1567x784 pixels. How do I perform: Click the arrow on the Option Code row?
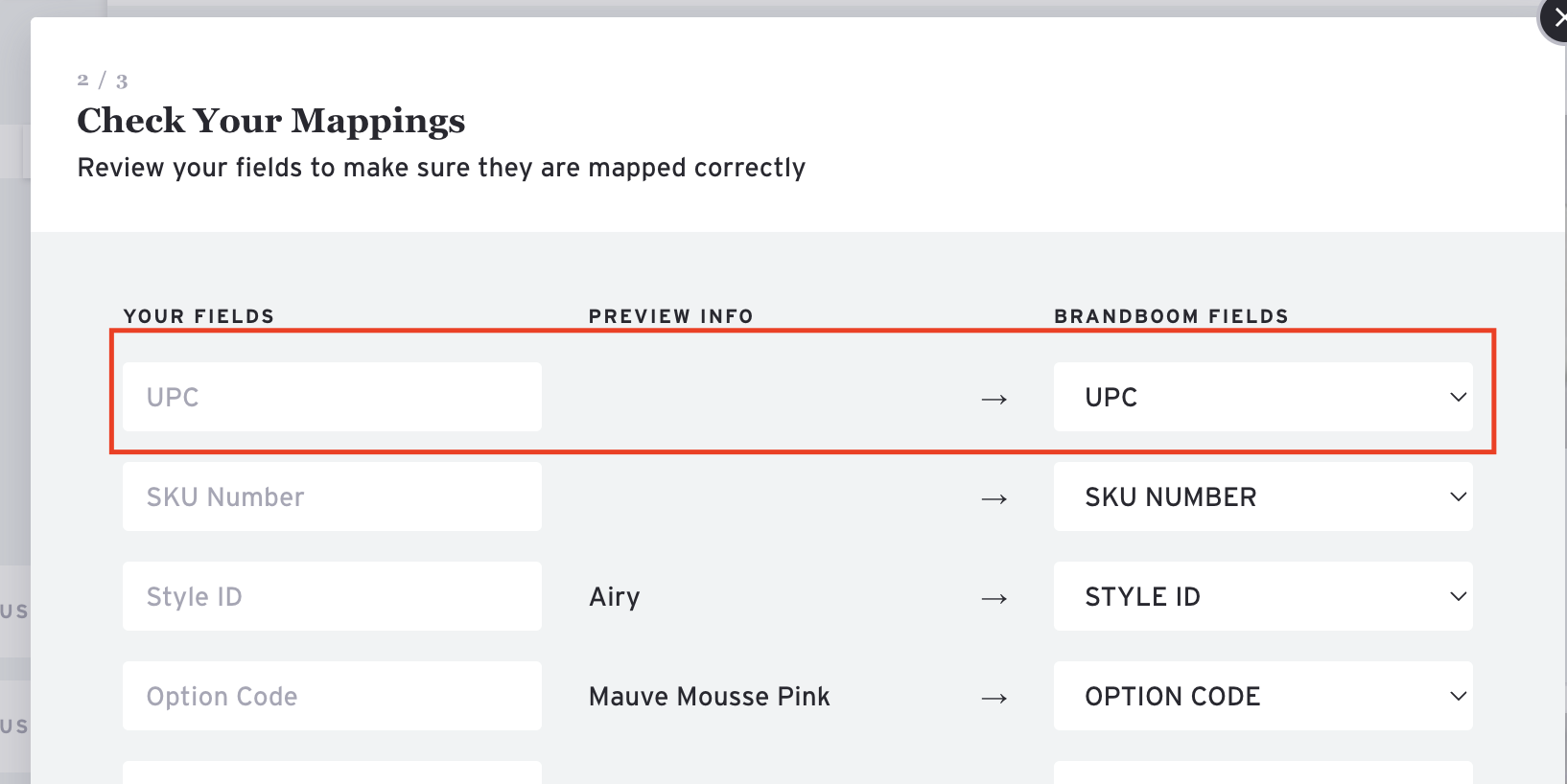995,698
